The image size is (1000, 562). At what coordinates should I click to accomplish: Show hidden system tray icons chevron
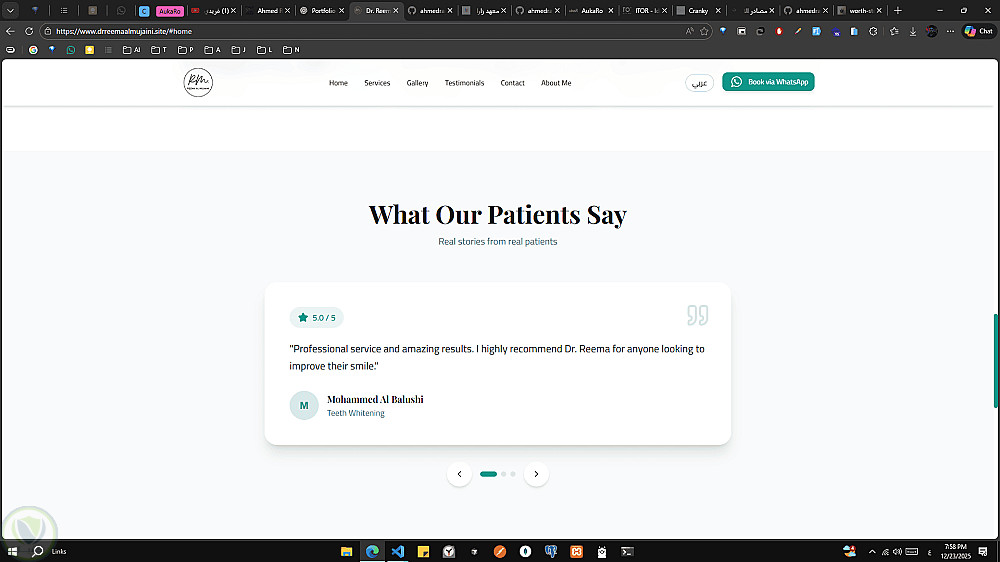point(872,552)
